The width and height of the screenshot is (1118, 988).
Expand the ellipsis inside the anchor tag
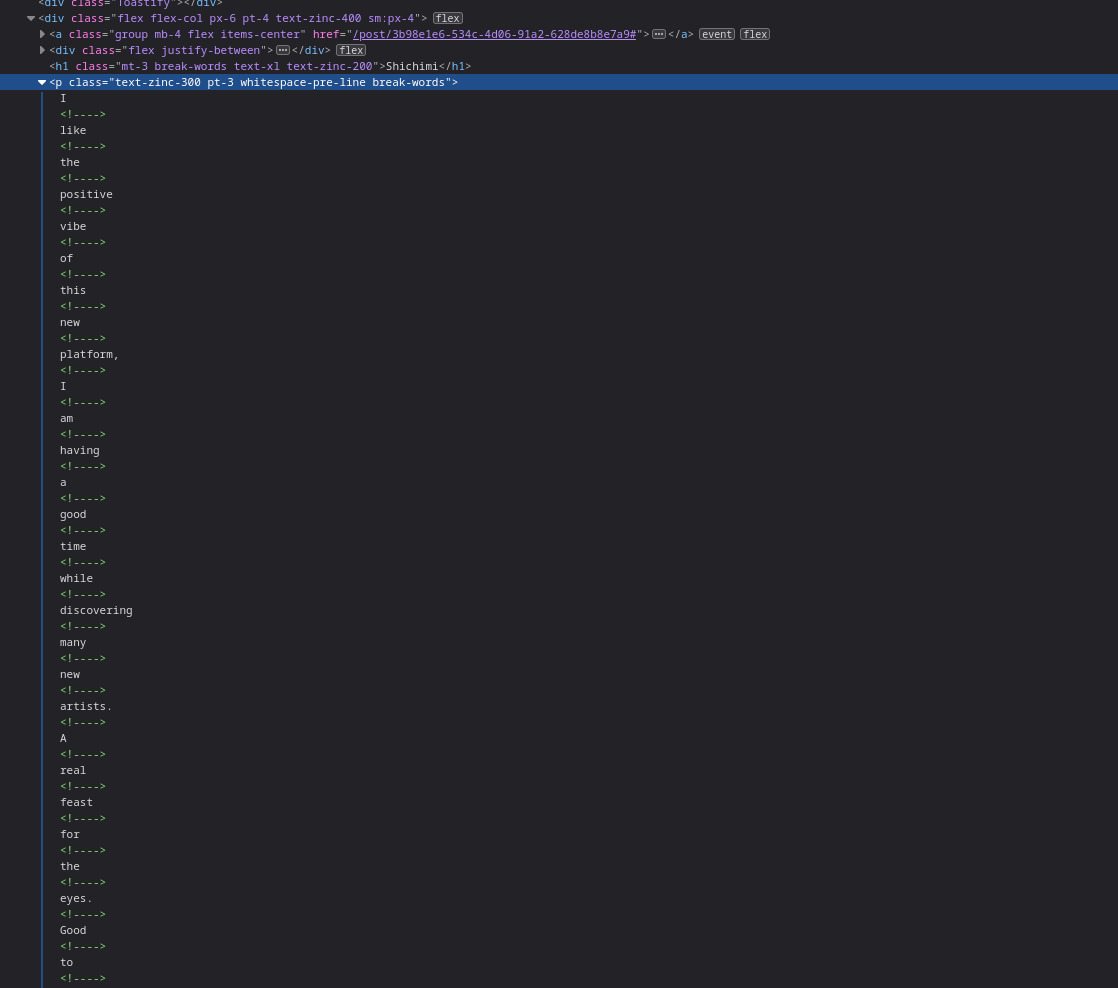(x=659, y=34)
